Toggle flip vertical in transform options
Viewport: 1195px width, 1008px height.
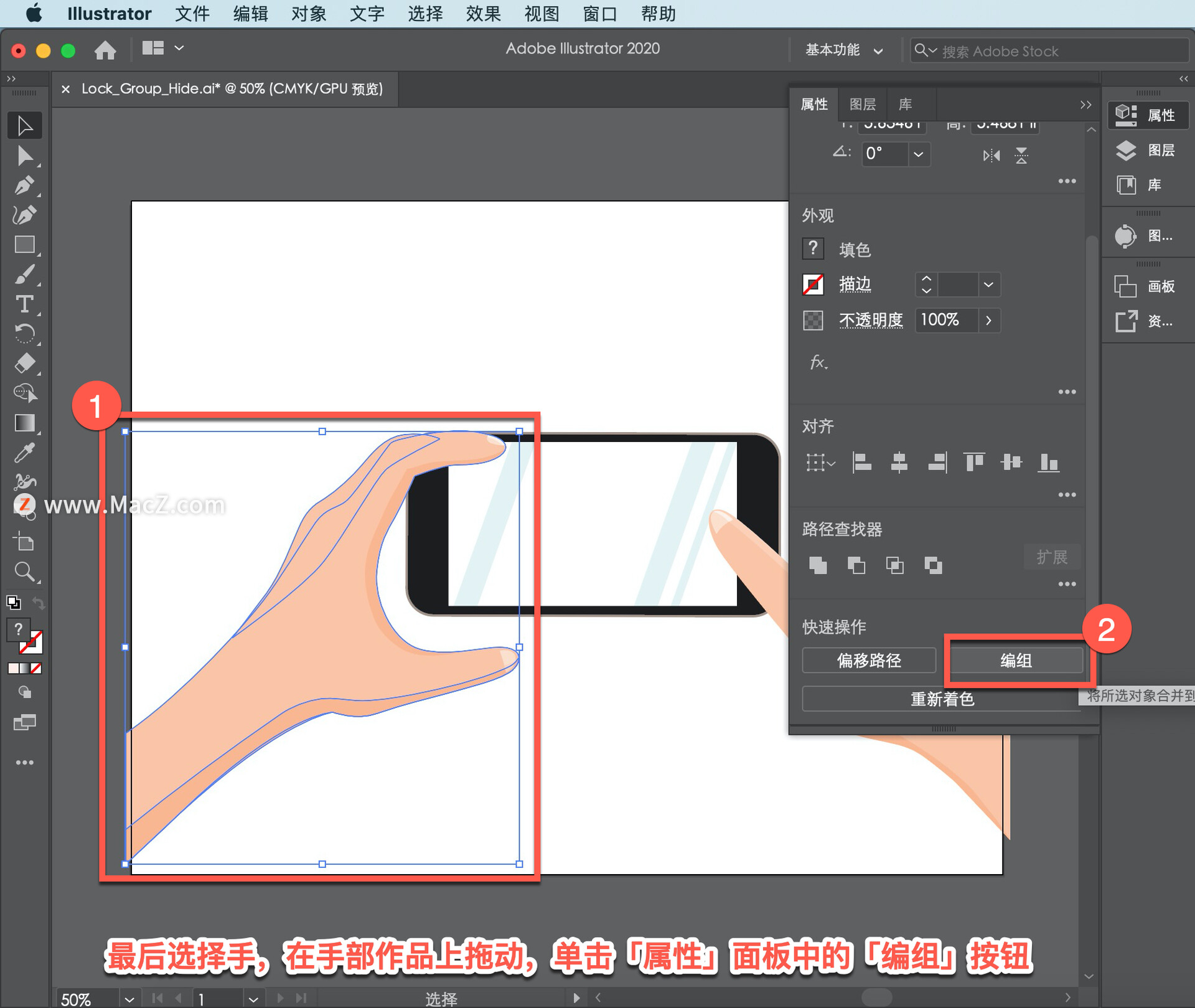point(1021,156)
